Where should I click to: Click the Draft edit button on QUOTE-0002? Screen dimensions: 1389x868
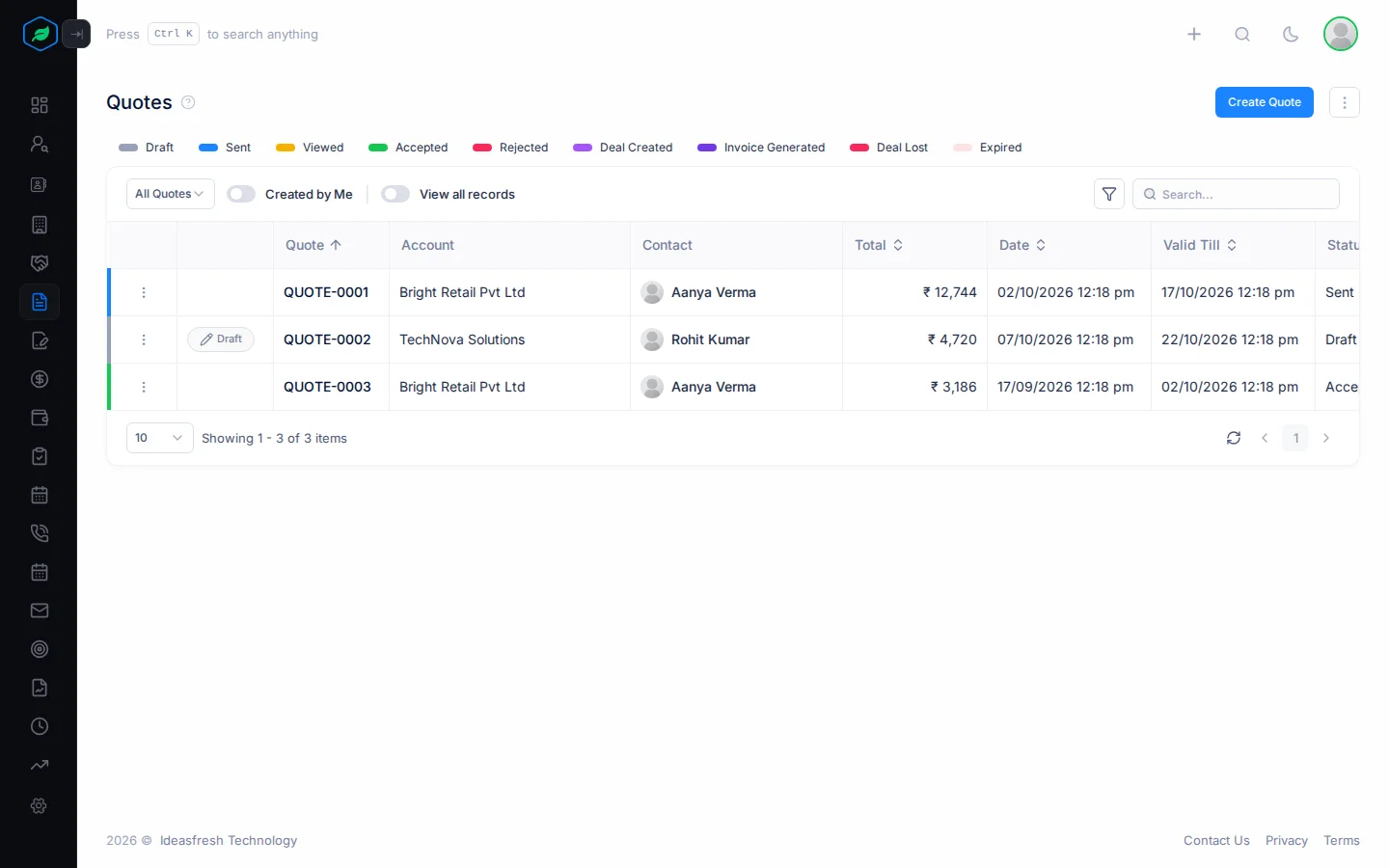[221, 339]
